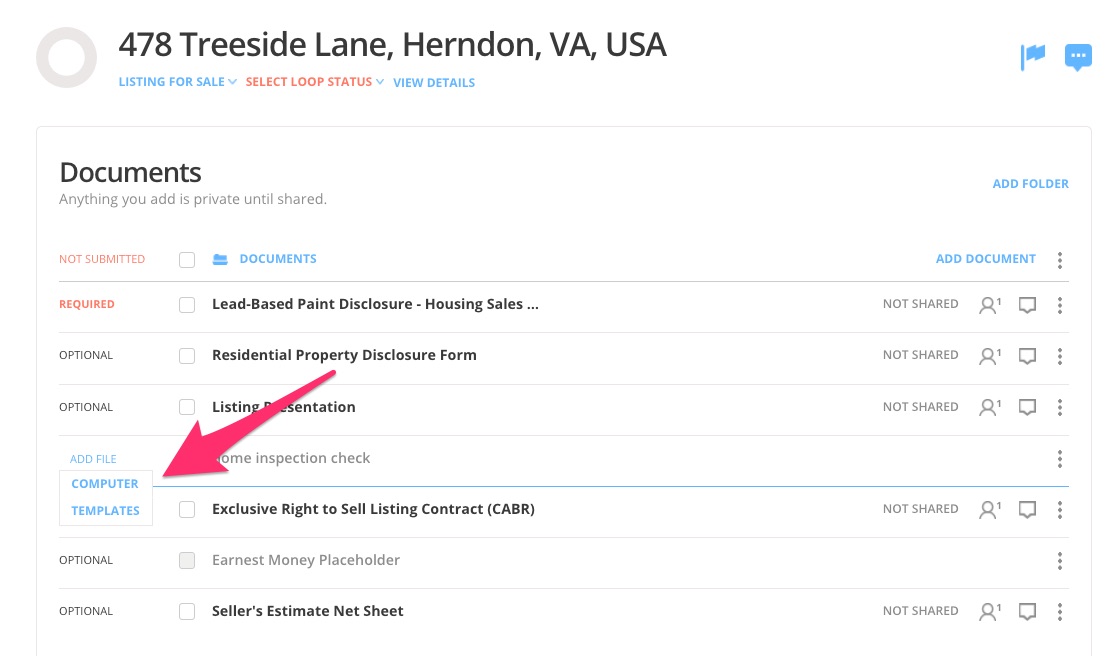Open comment icon on Exclusive Right to Sell
The image size is (1113, 656).
1027,510
